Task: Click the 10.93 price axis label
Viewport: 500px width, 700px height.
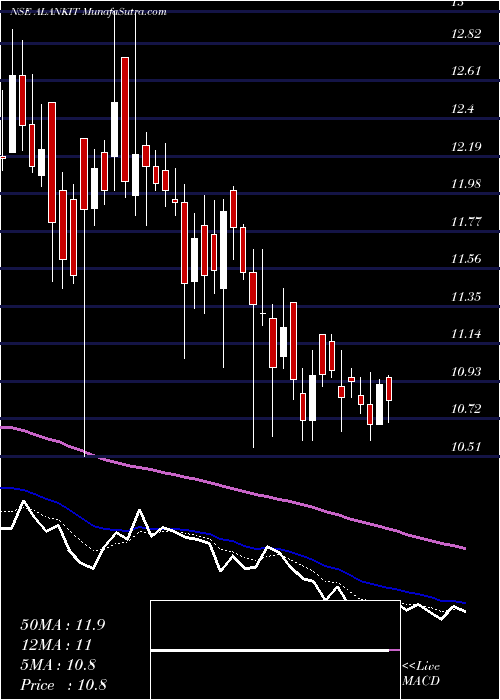Action: pyautogui.click(x=466, y=371)
